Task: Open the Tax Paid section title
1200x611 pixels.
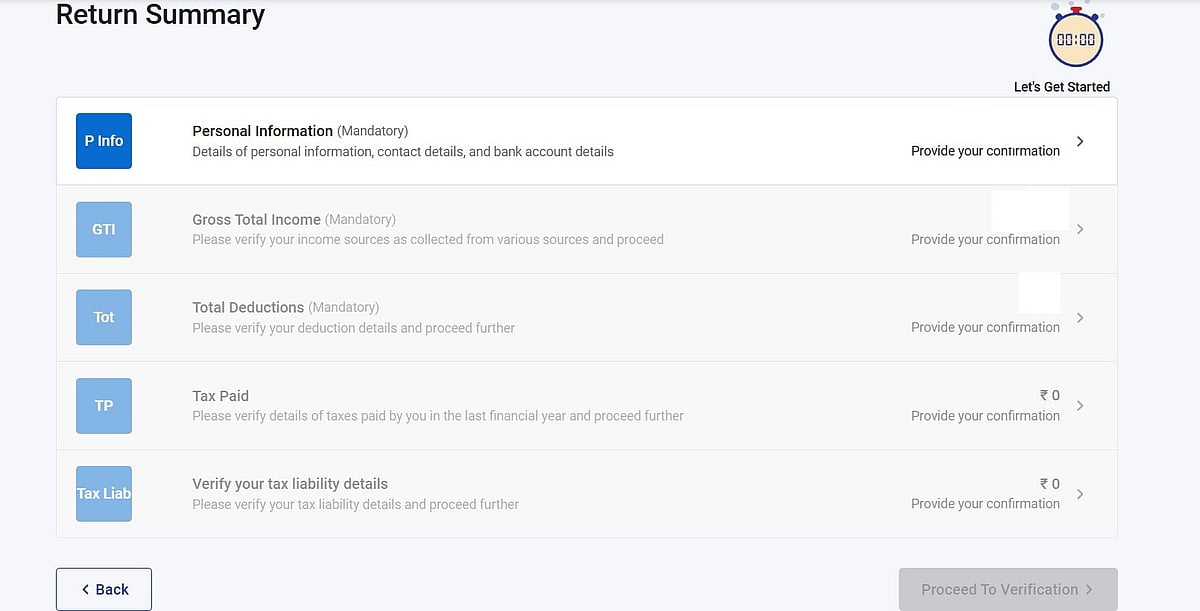Action: pos(220,396)
